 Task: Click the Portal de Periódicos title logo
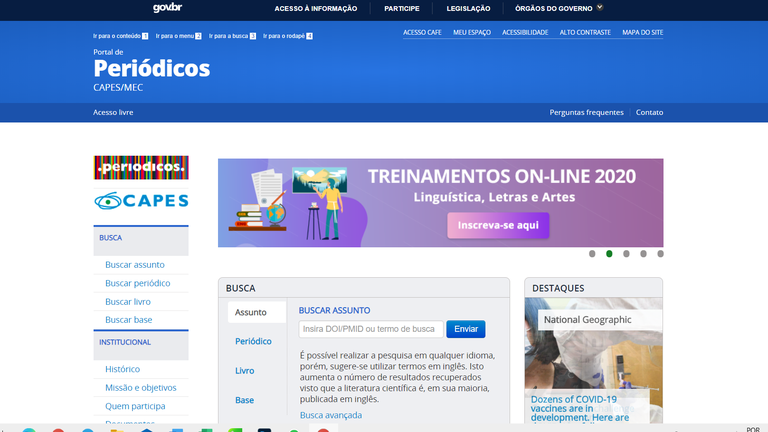151,68
